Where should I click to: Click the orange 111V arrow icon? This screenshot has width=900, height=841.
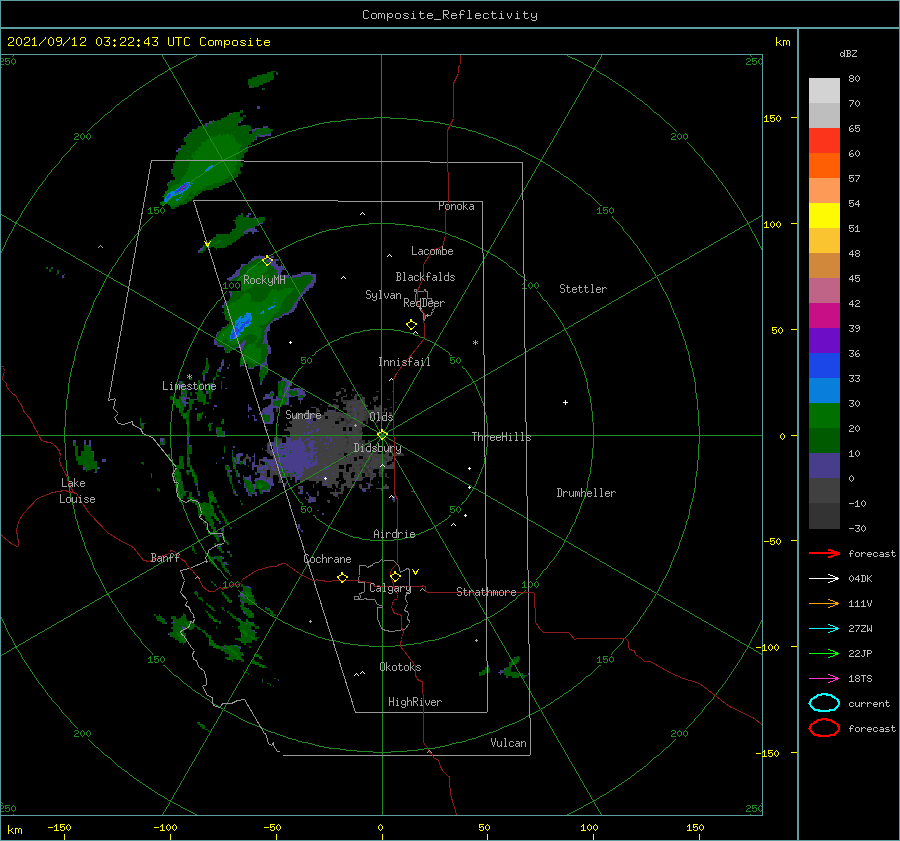(x=824, y=603)
